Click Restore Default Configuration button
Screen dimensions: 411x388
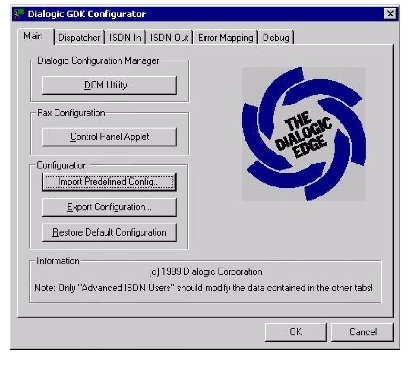tap(109, 232)
